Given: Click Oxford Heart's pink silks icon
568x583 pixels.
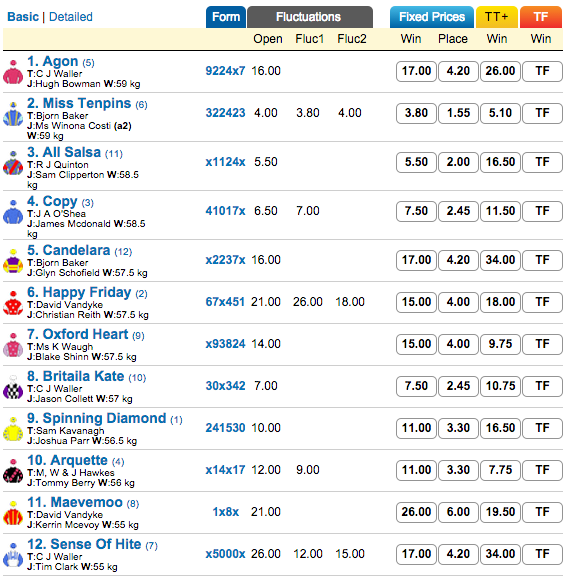Looking at the screenshot, I should pyautogui.click(x=13, y=345).
